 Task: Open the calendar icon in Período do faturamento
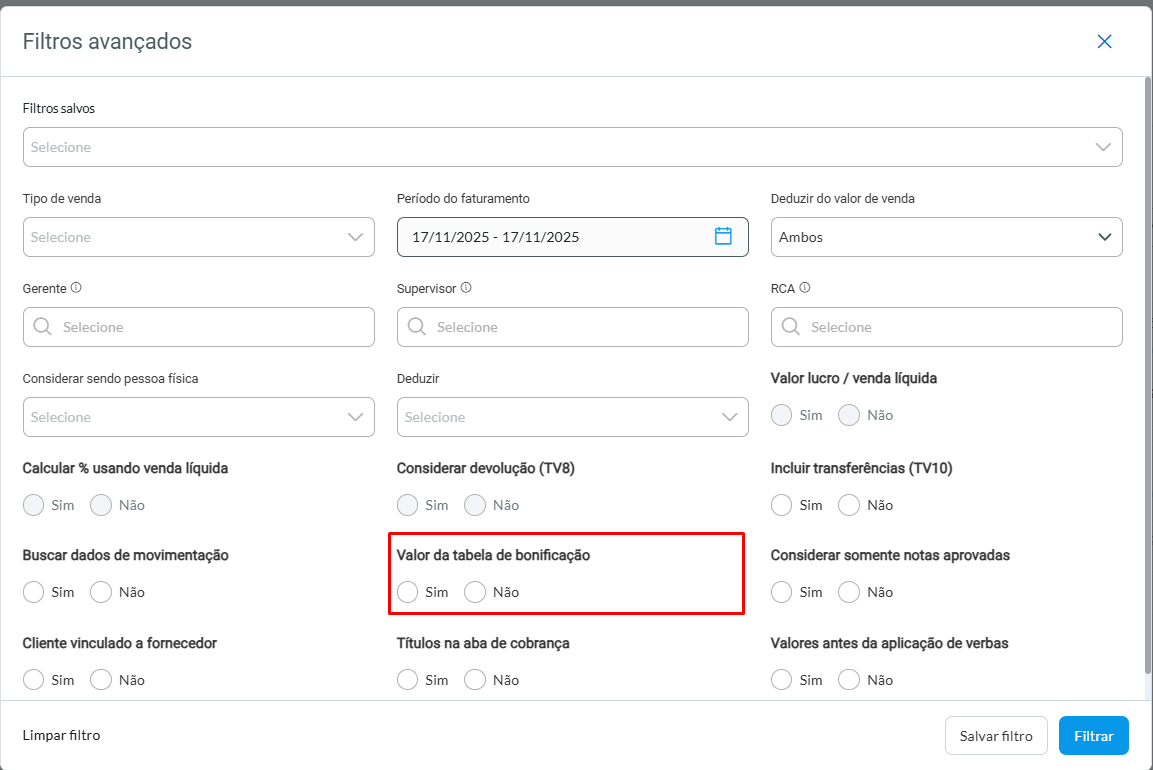[x=724, y=237]
